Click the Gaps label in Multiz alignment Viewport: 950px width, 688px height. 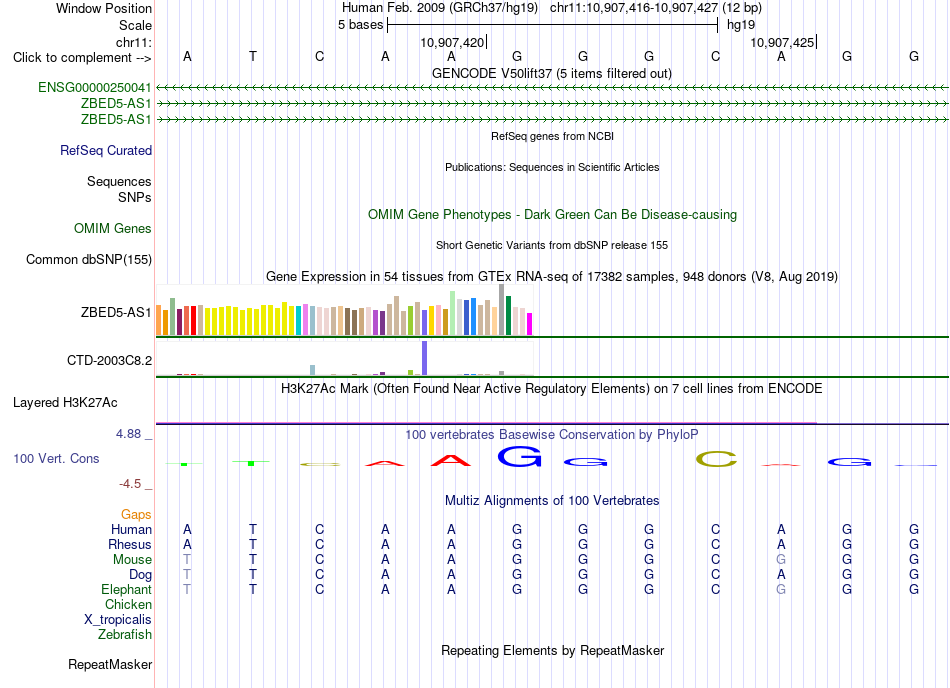pos(136,514)
